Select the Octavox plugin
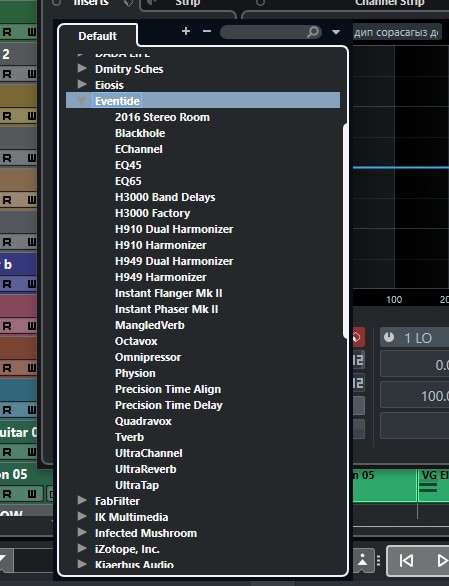This screenshot has width=449, height=586. tap(136, 341)
